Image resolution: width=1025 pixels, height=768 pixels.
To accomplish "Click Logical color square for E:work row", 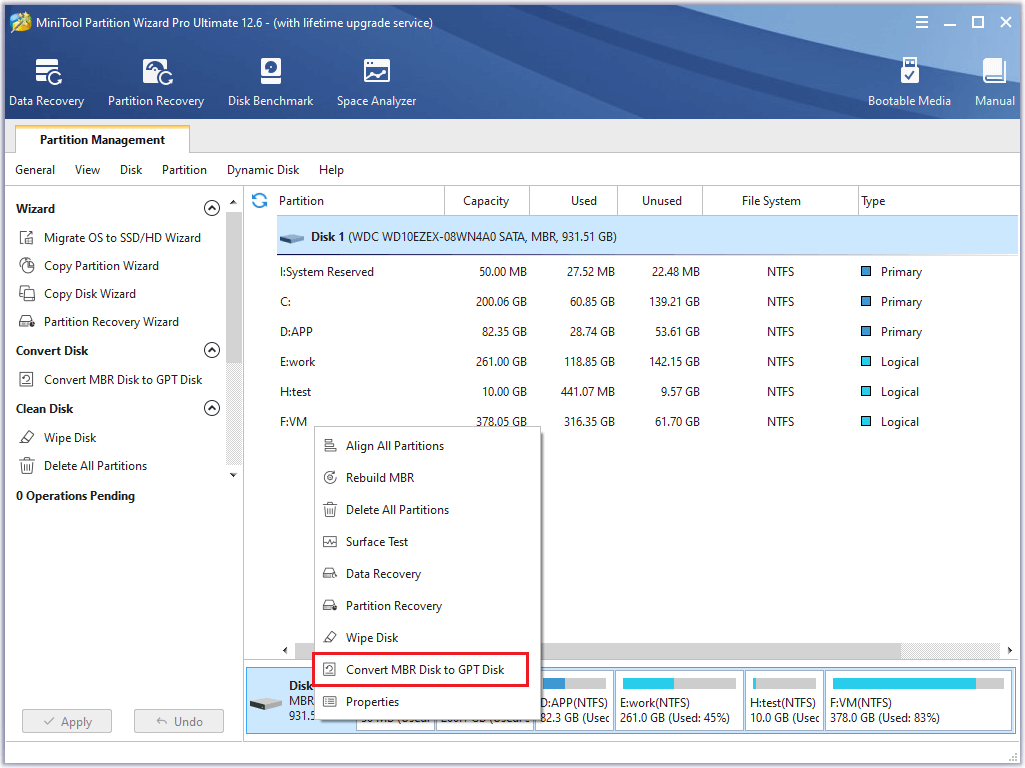I will 865,361.
